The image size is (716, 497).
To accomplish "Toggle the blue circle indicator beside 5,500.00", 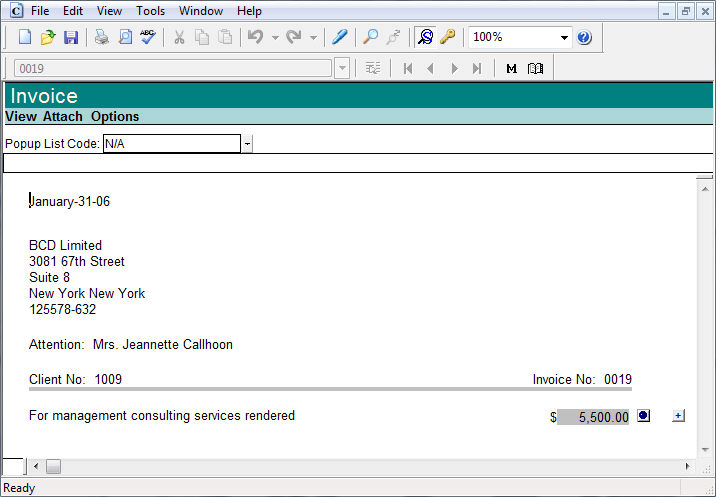I will coord(643,416).
